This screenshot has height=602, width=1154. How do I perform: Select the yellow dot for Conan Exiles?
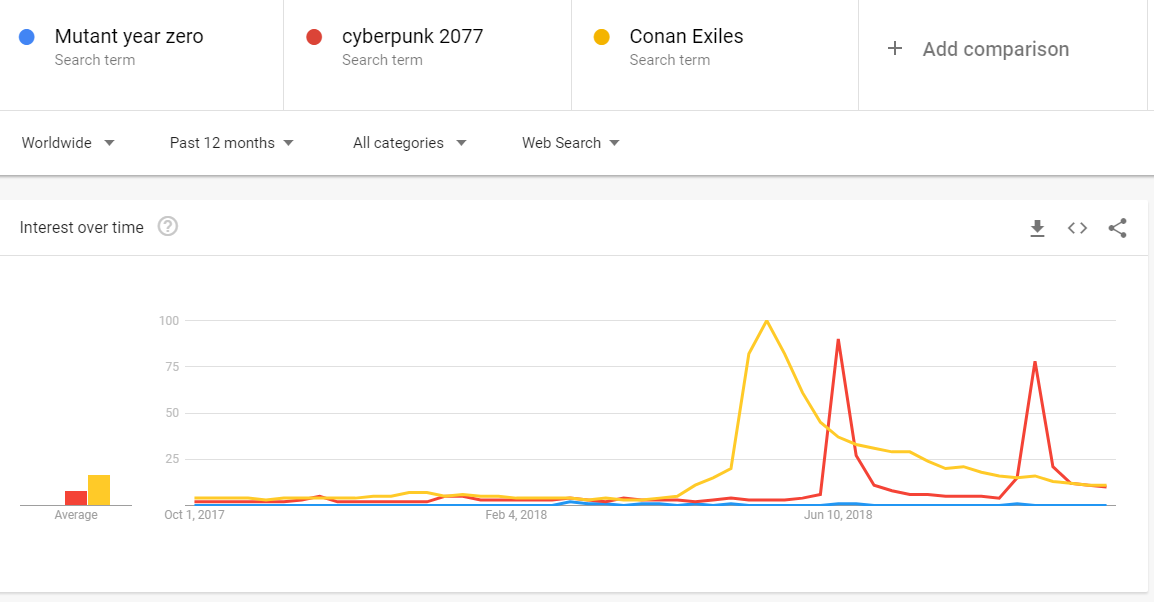(x=602, y=37)
